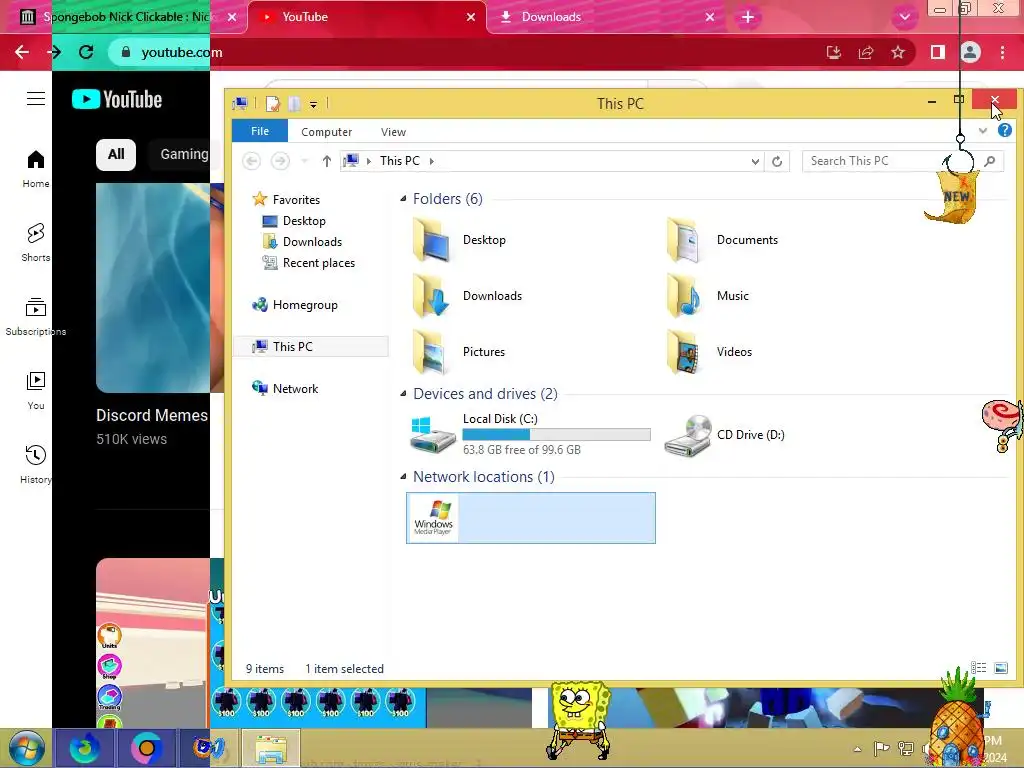1024x768 pixels.
Task: Open Customize Quick Access Toolbar dropdown
Action: point(313,104)
